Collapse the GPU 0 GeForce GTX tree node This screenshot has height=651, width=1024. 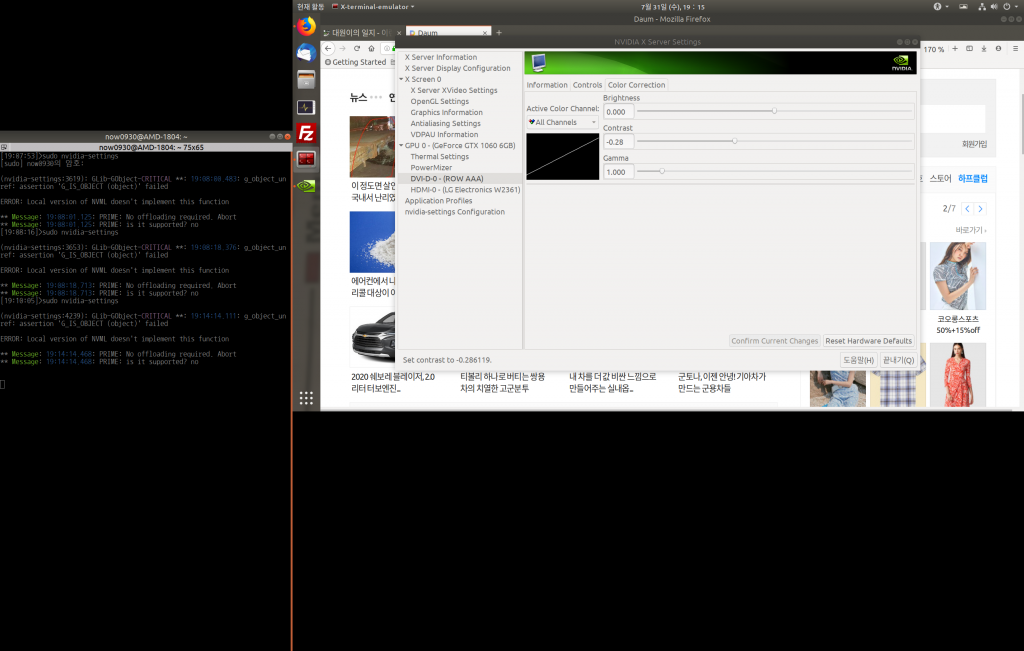[401, 145]
